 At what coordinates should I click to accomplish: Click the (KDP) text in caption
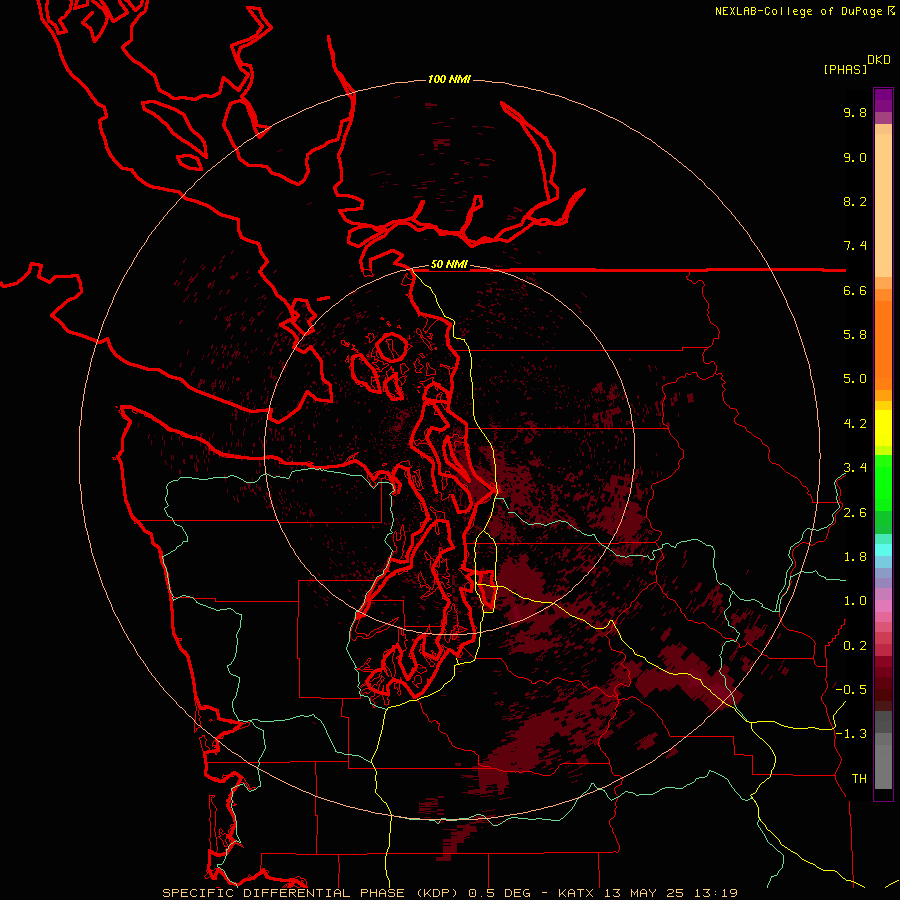tap(435, 893)
